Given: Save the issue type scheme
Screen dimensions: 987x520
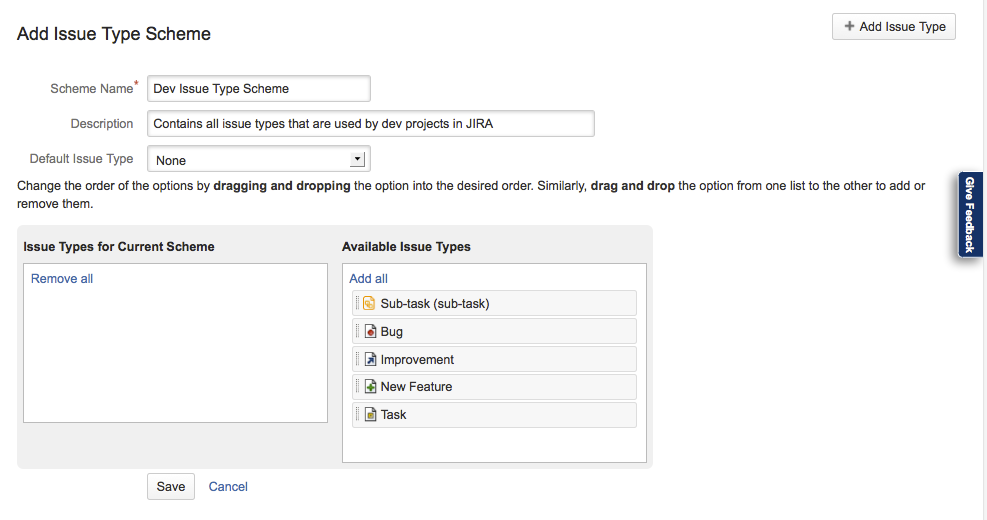Looking at the screenshot, I should [170, 487].
